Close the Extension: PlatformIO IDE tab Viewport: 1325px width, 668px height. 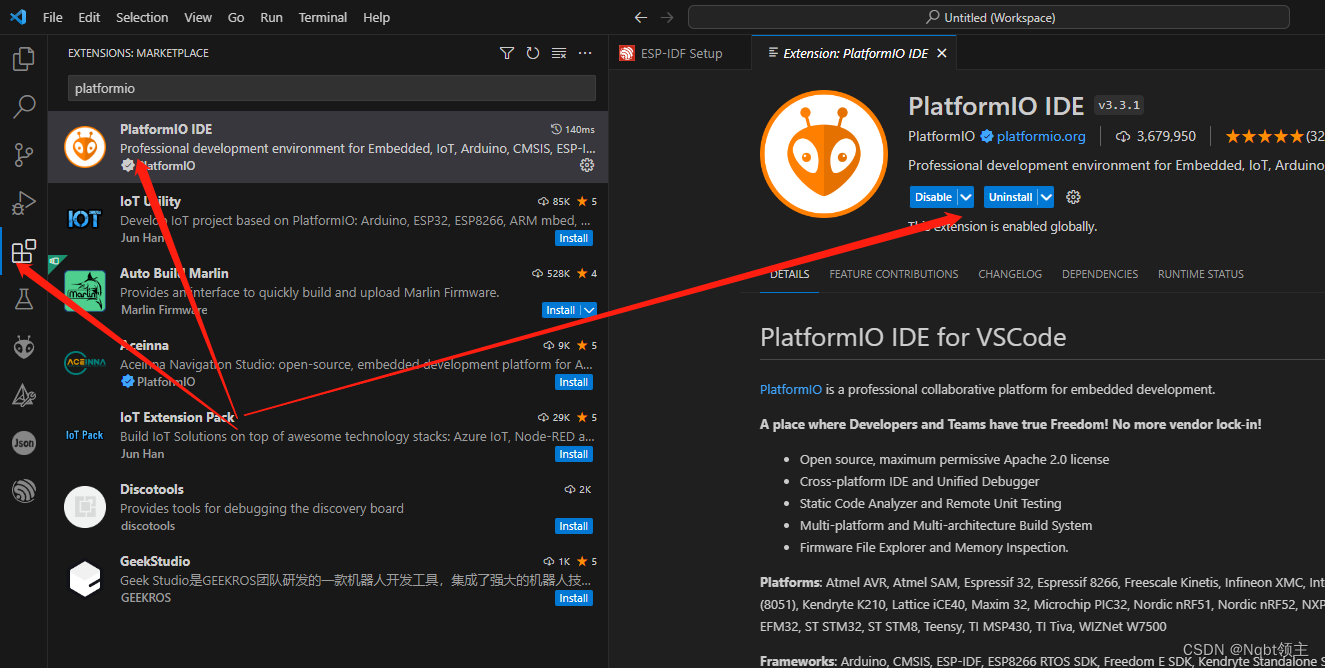pyautogui.click(x=941, y=53)
